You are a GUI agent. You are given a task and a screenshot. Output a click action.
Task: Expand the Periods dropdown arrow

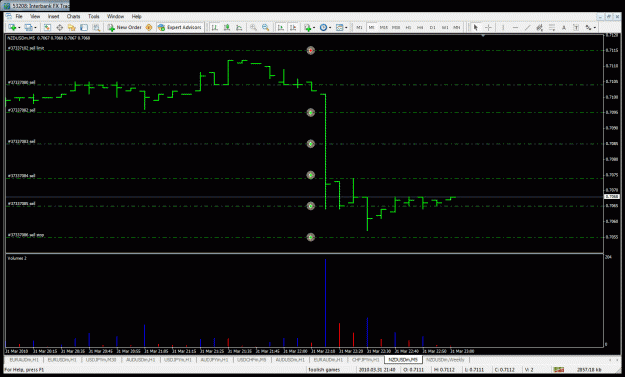[330, 27]
